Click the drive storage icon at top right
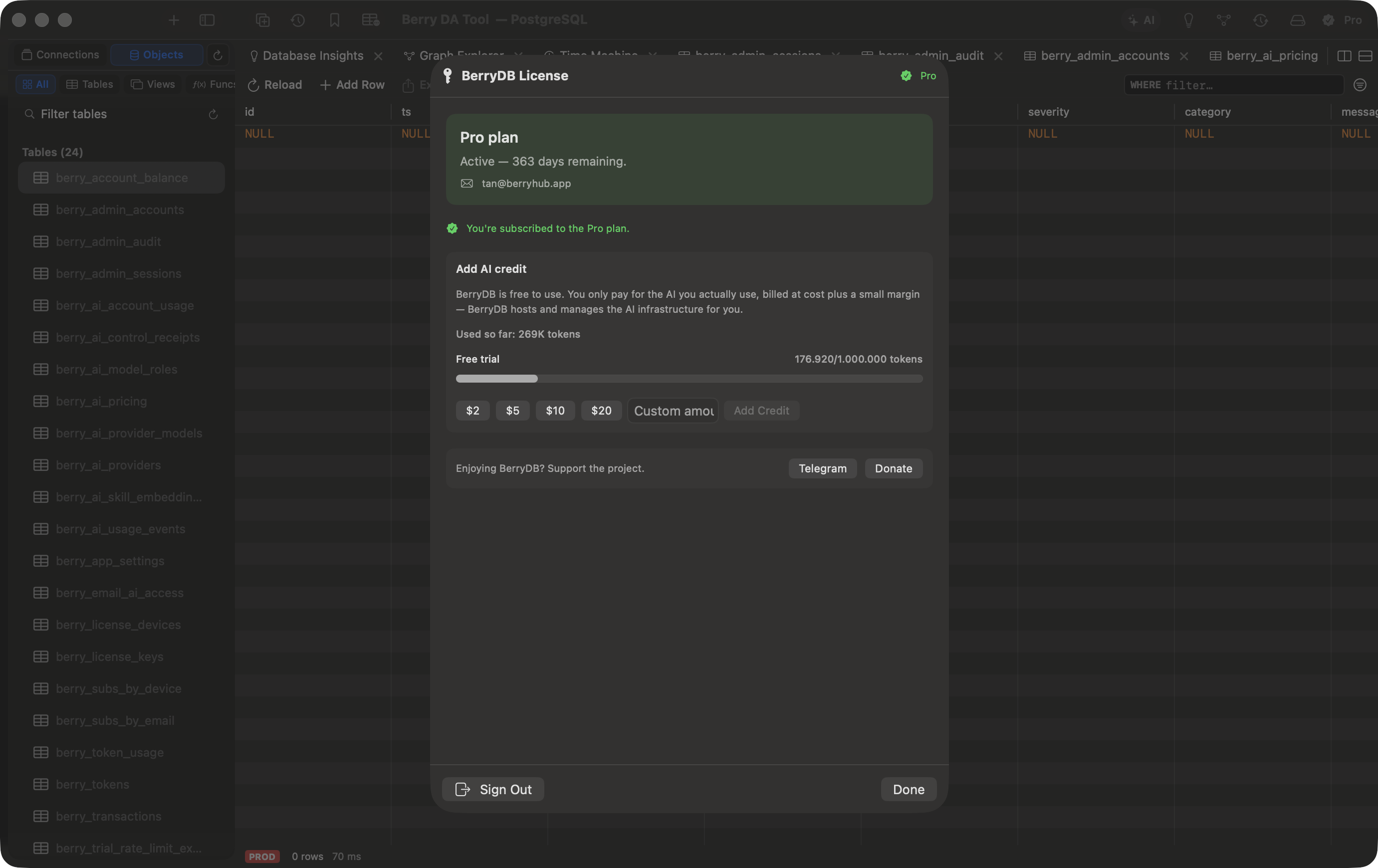 pos(1297,20)
